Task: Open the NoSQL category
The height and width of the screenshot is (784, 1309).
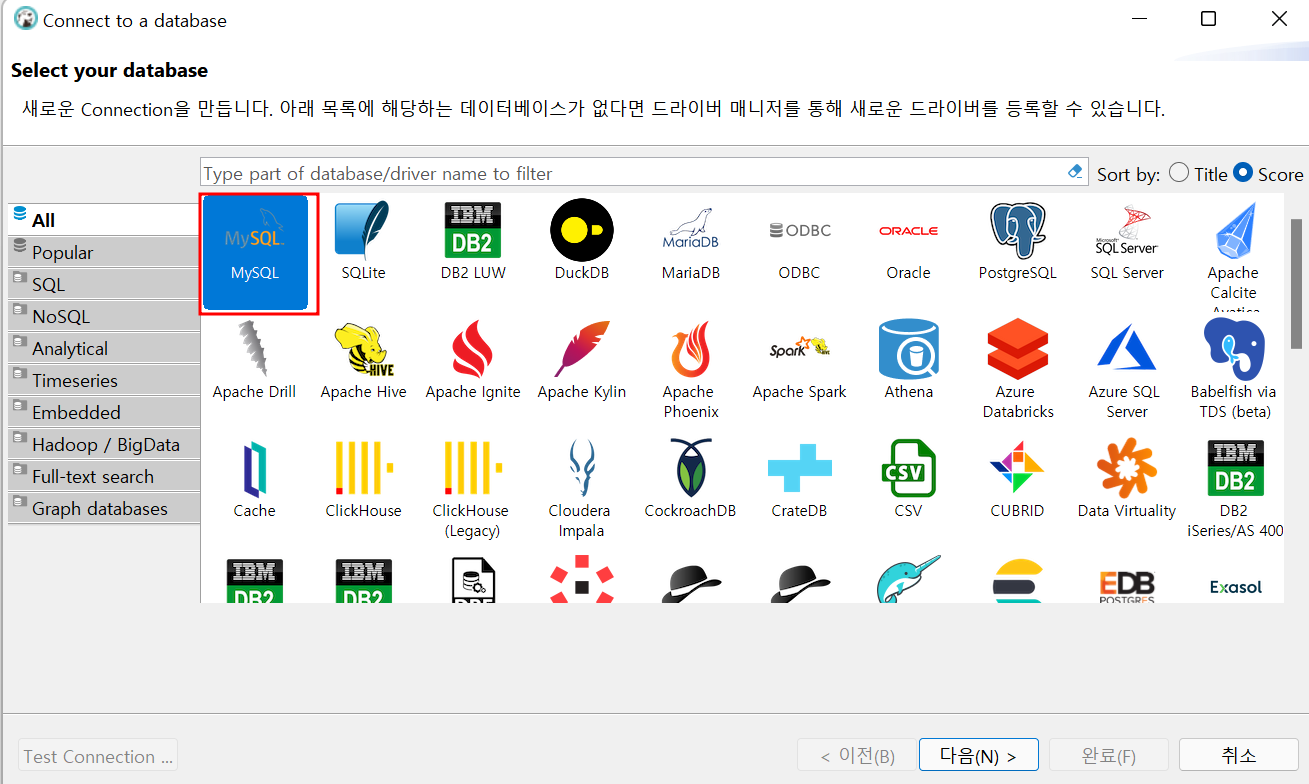Action: [x=104, y=316]
